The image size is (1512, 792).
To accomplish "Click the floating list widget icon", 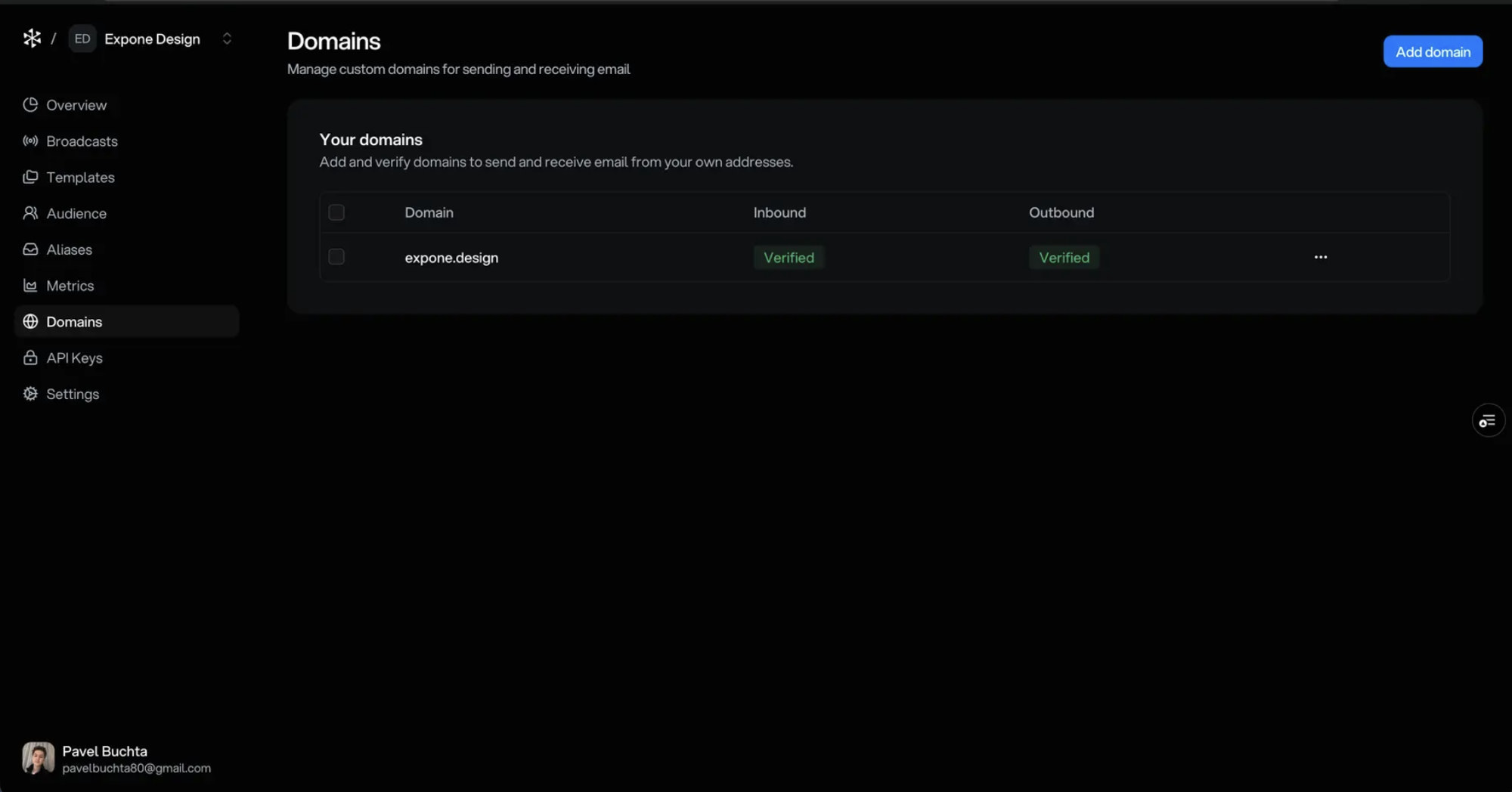I will point(1488,421).
